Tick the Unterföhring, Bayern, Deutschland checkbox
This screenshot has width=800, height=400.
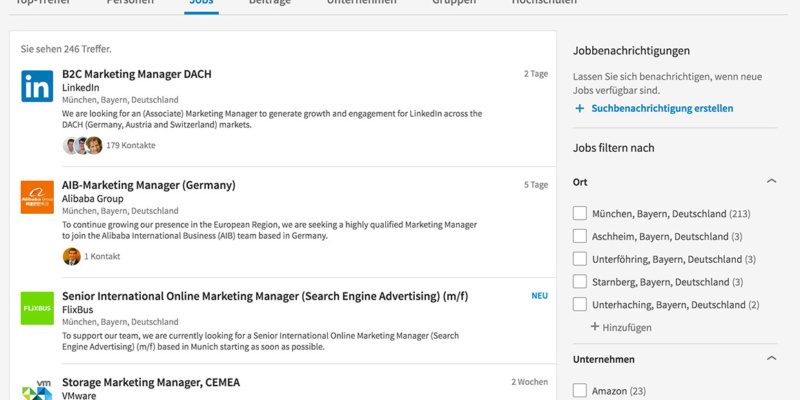coord(580,259)
